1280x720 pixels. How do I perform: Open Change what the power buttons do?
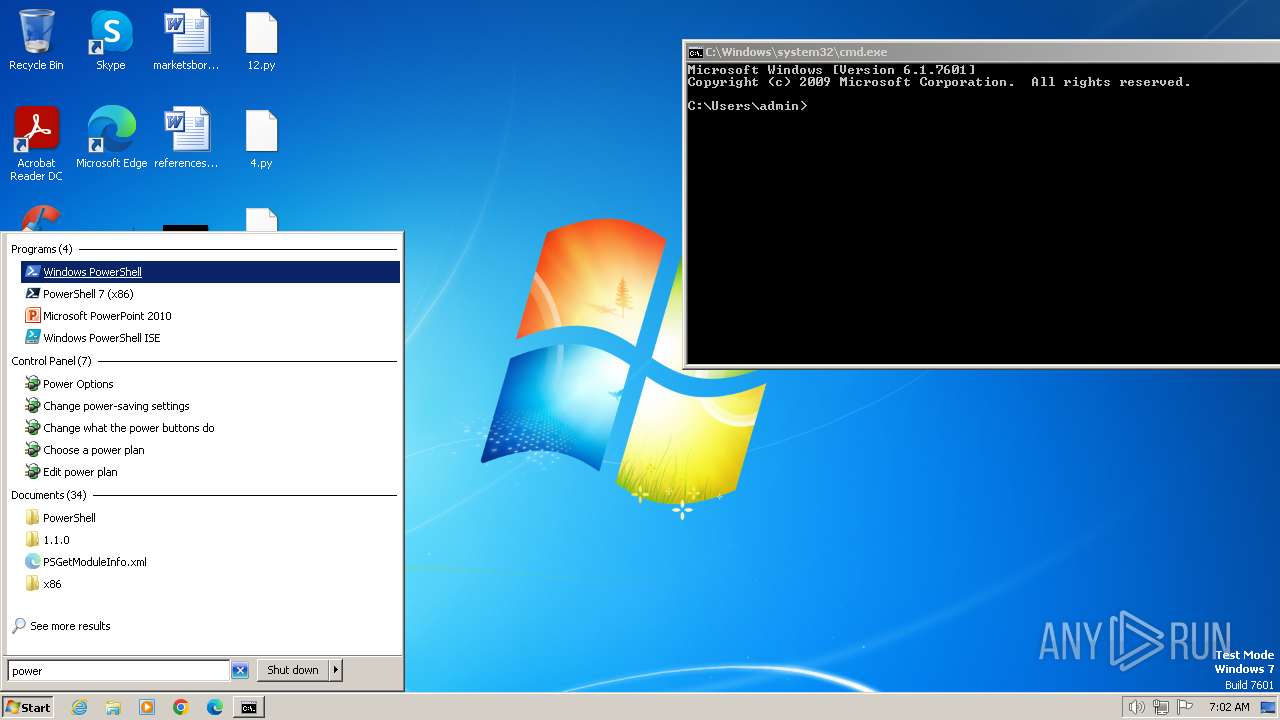(x=210, y=428)
